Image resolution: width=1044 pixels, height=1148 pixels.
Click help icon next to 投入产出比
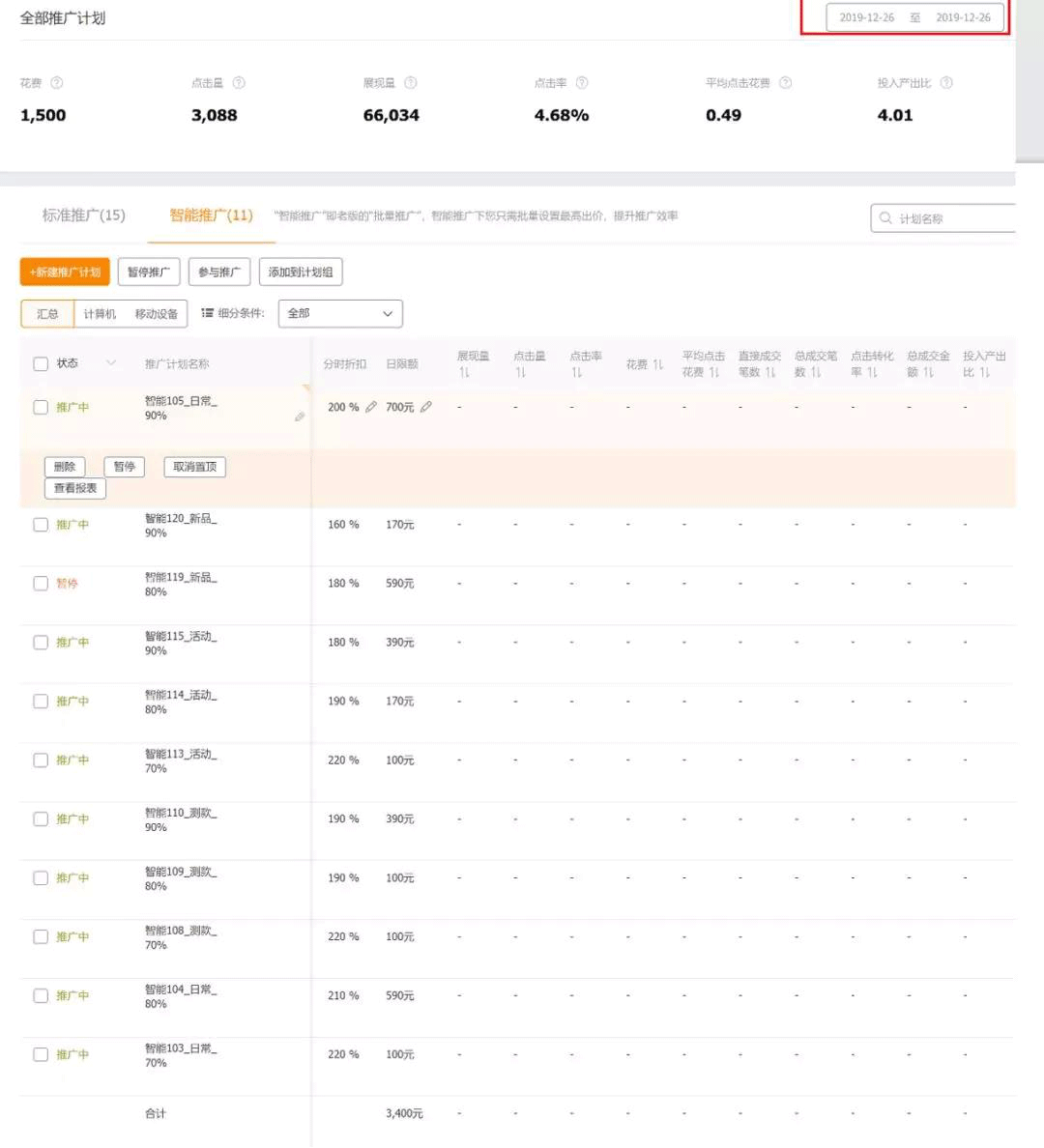946,83
